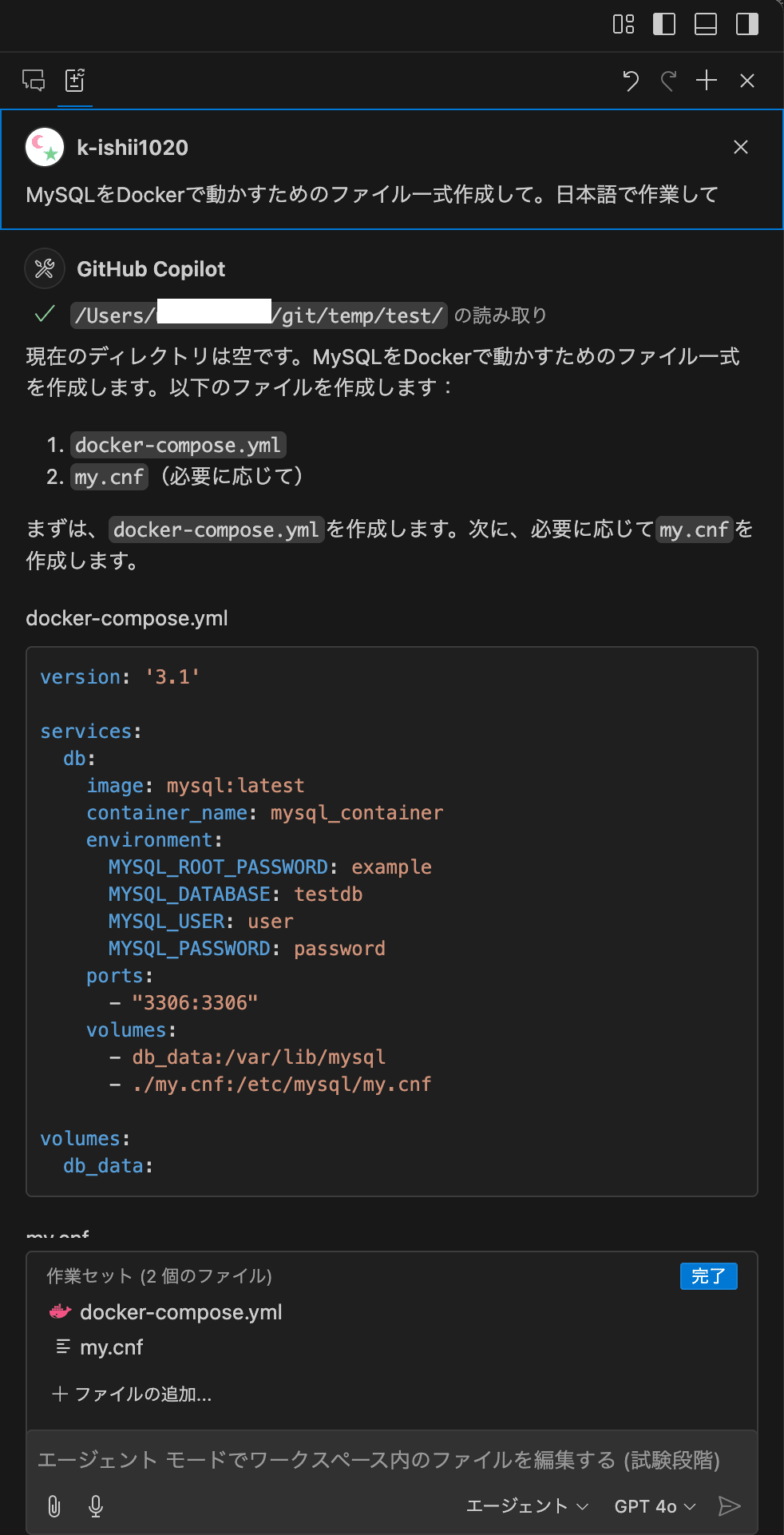Click the inline my.cnf in まずは sentence
Viewport: 784px width, 1535px height.
pos(694,530)
